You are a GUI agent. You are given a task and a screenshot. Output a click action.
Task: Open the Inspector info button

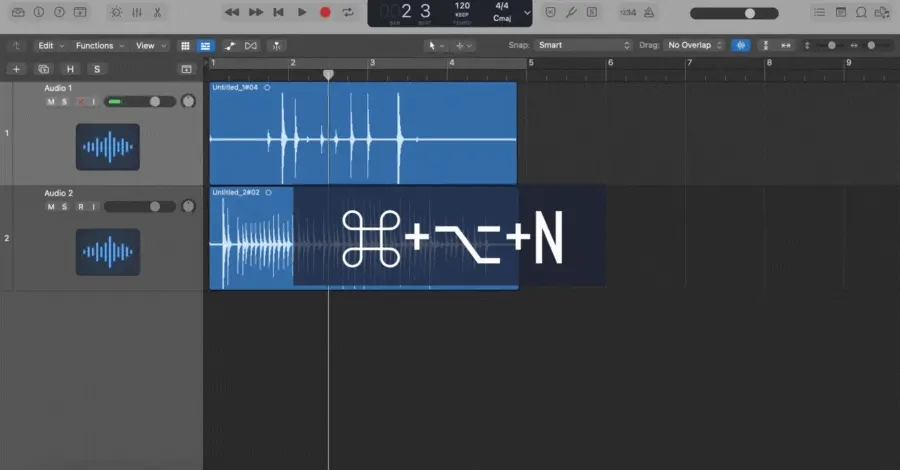[x=39, y=12]
